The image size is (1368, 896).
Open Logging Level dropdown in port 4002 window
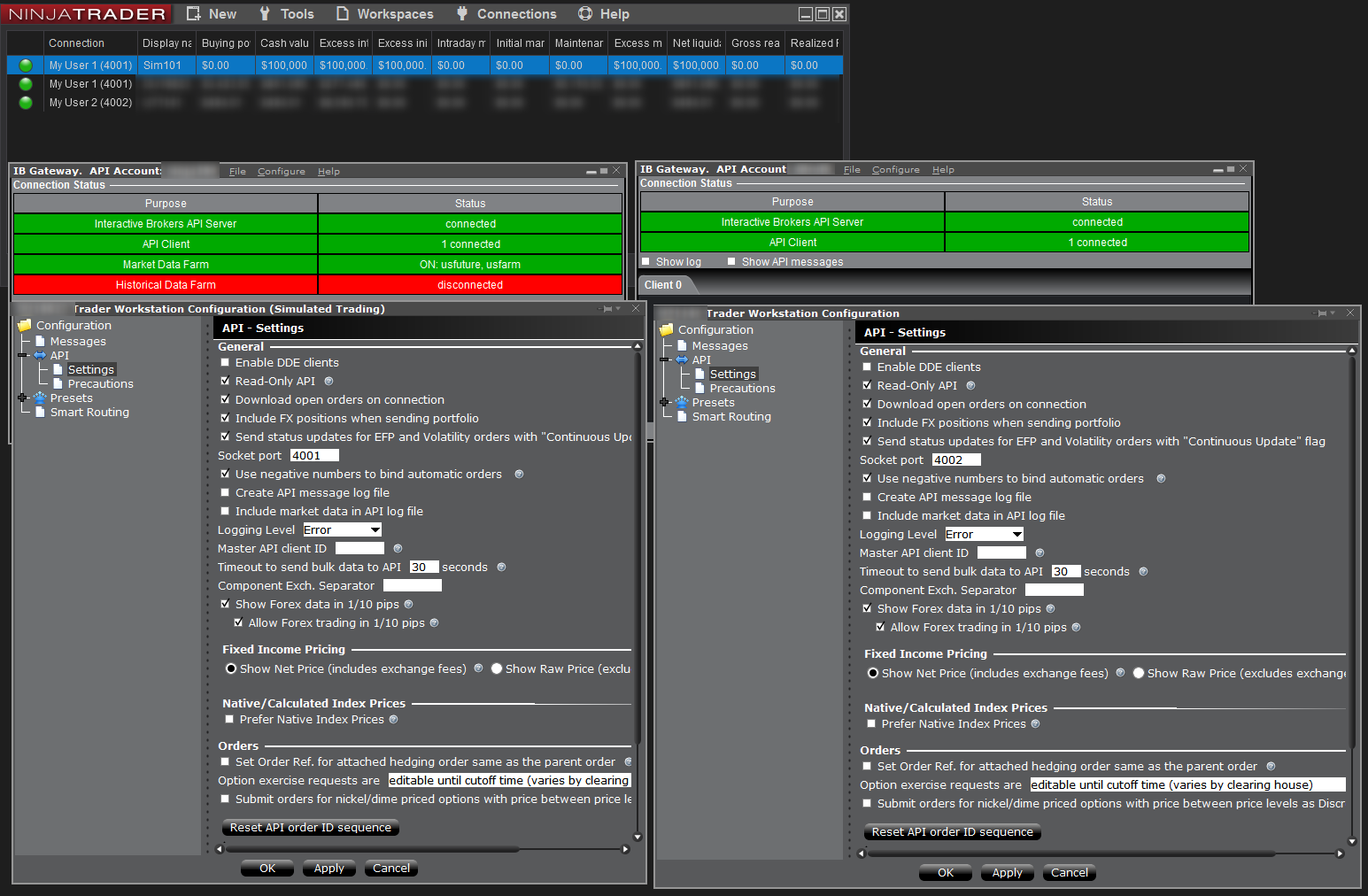coord(985,535)
